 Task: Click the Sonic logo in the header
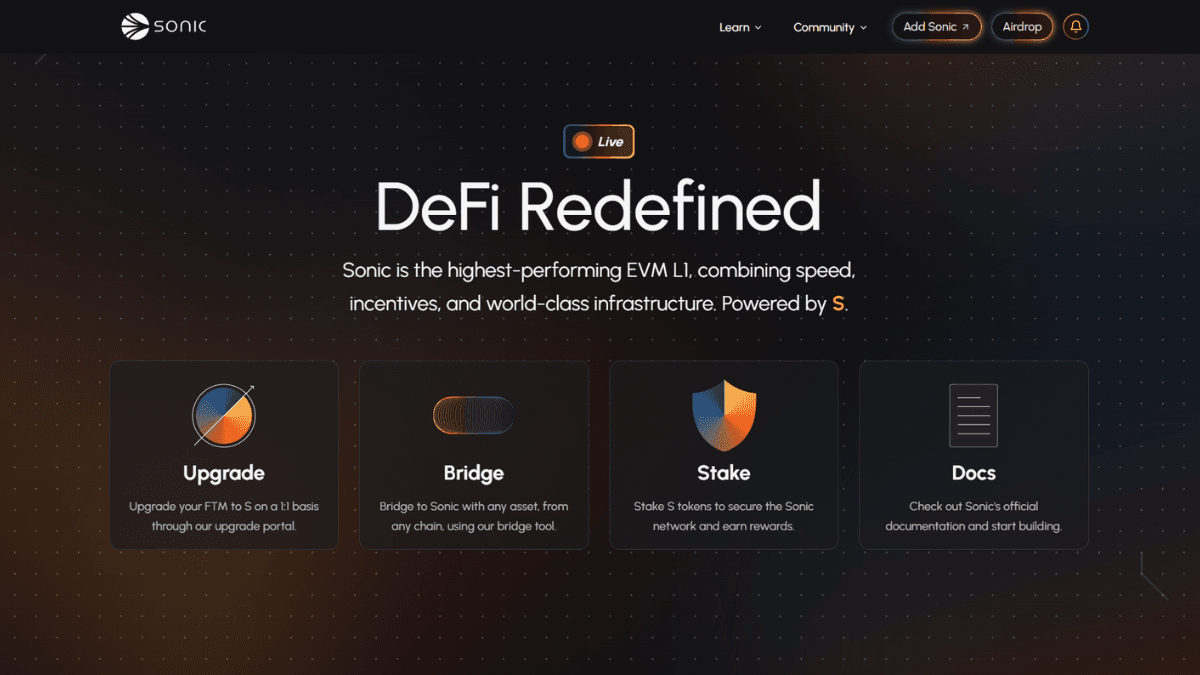coord(164,27)
